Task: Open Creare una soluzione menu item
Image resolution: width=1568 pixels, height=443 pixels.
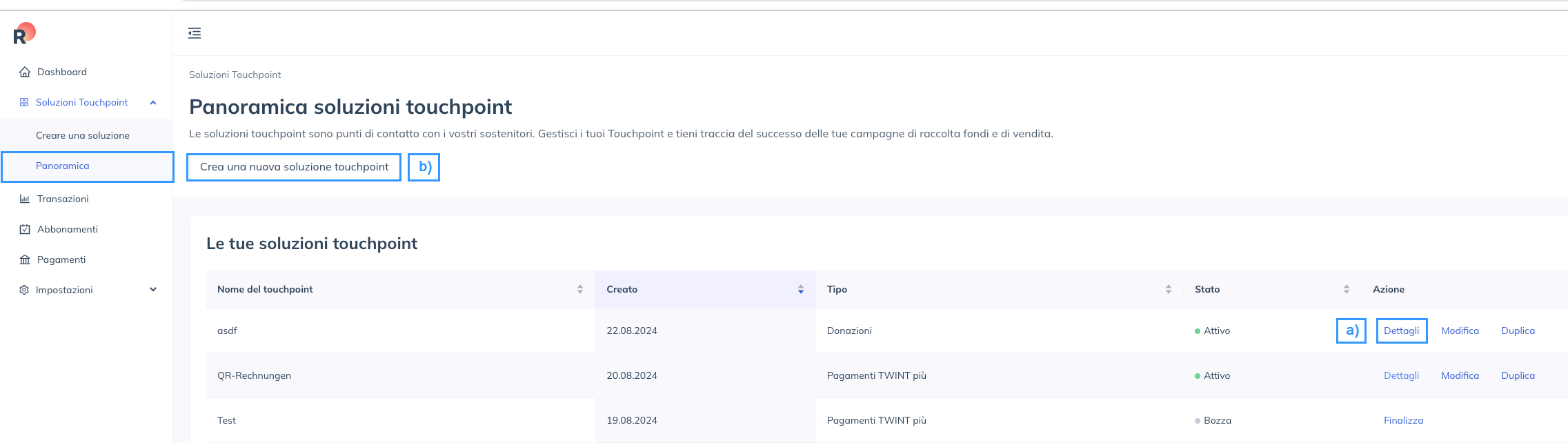Action: click(x=83, y=135)
